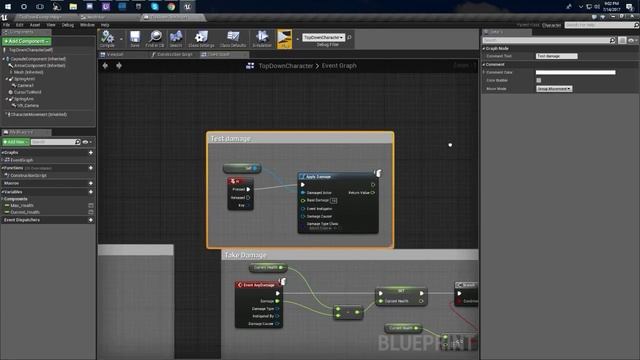Add a new variable with the Variables plus icon
Viewport: 640px width, 360px height.
[x=91, y=191]
